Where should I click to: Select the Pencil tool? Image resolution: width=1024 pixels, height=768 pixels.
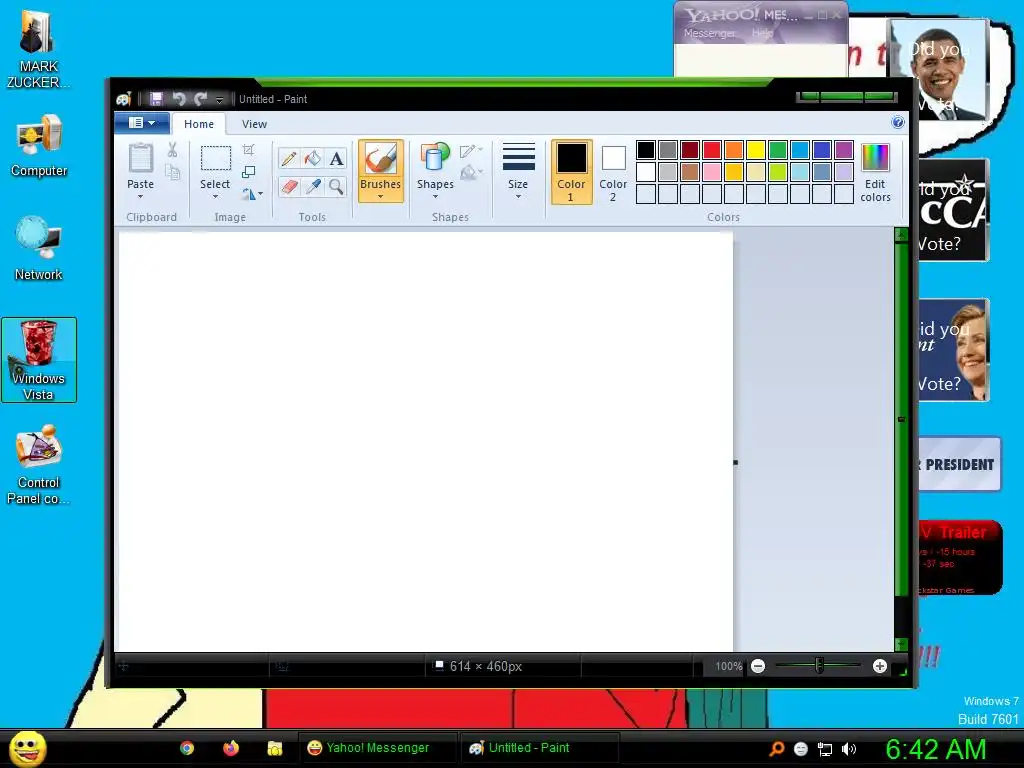pos(289,158)
